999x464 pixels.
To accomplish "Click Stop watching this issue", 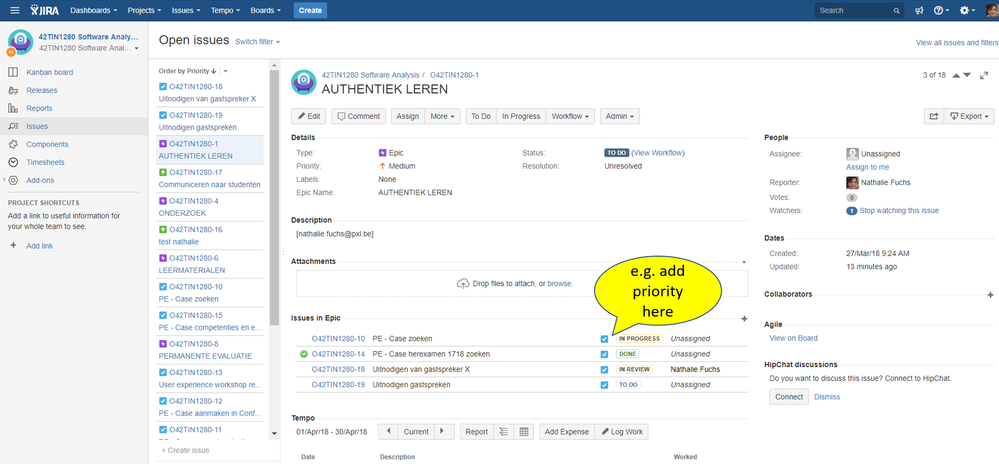I will [899, 210].
